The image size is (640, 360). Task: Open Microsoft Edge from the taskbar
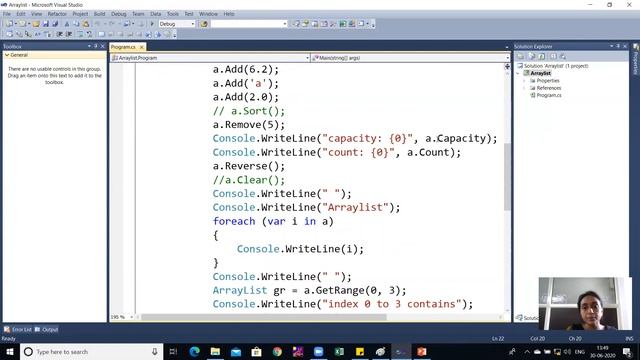point(195,351)
